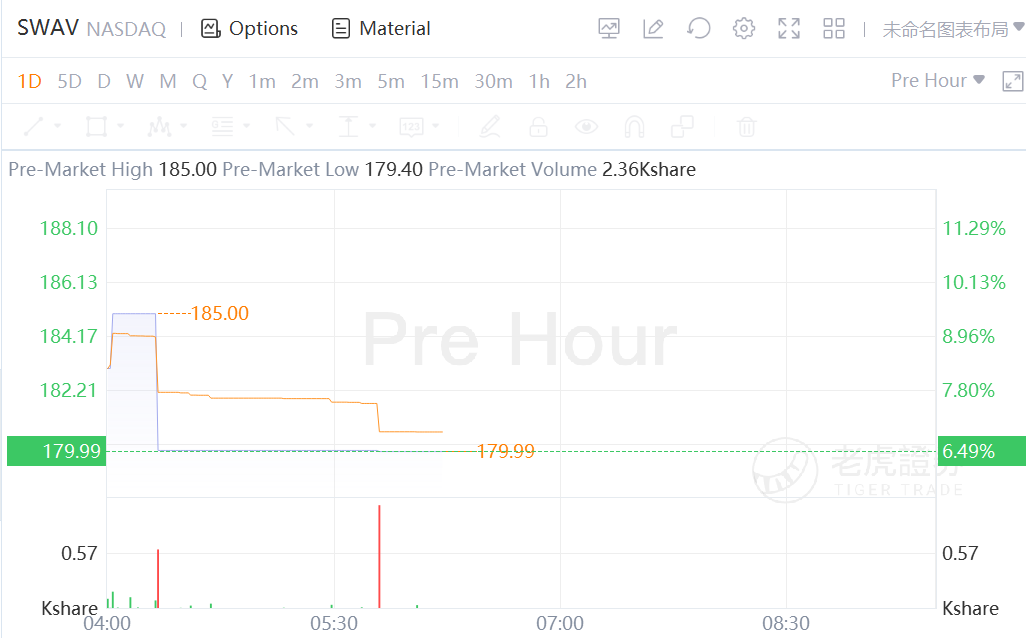Click the SWAV ticker symbol
Image resolution: width=1026 pixels, height=638 pixels.
pos(48,27)
